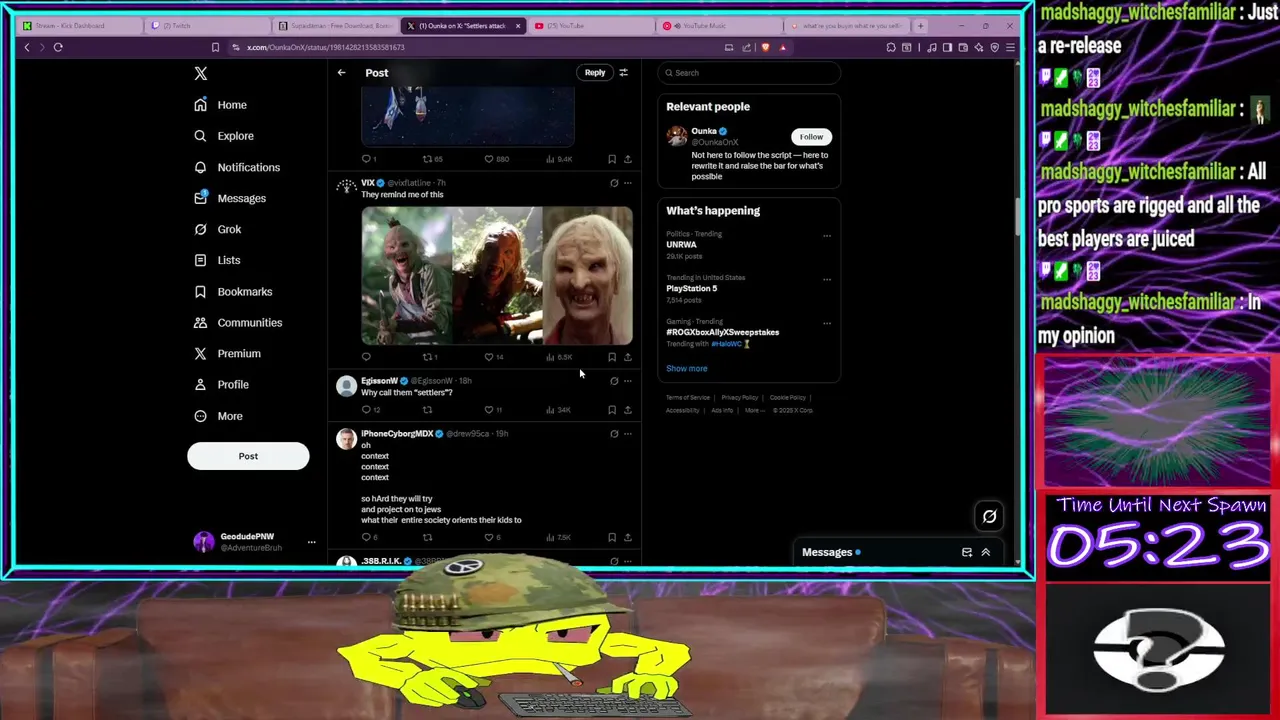Share the iPhoneCyborgMDX reply
Image resolution: width=1280 pixels, height=720 pixels.
pyautogui.click(x=628, y=538)
